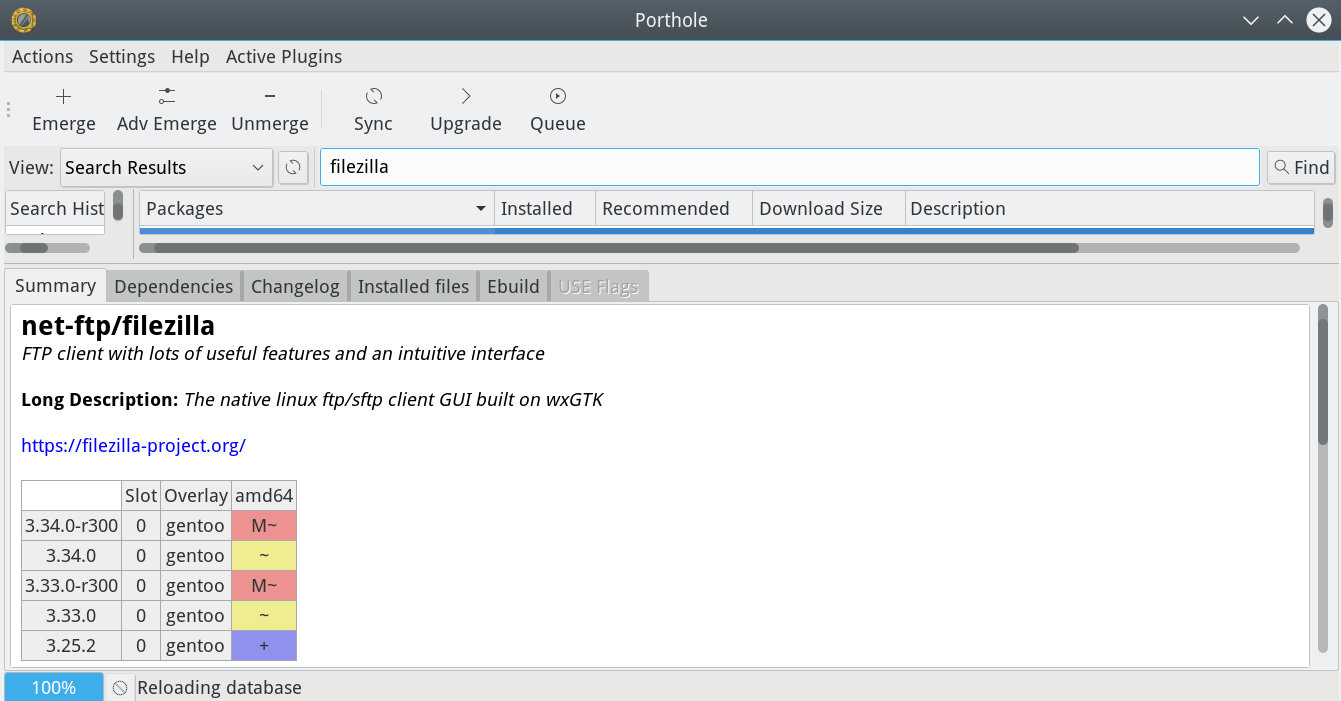
Task: Switch to the Dependencies tab
Action: [x=174, y=287]
